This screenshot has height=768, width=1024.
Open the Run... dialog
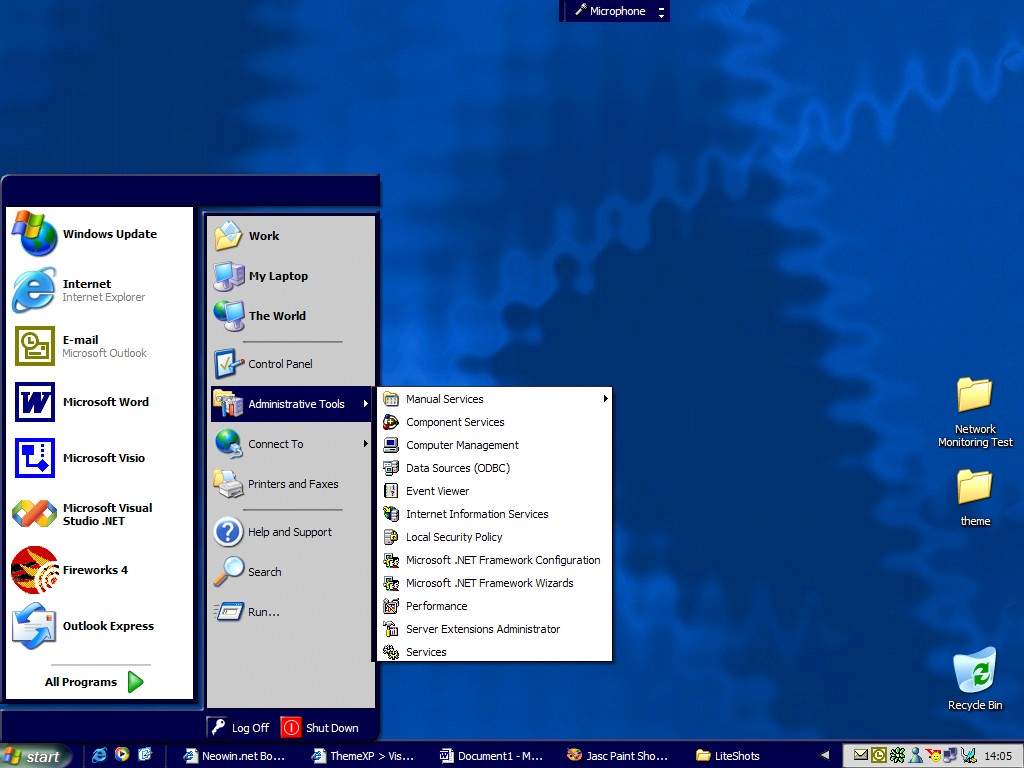click(291, 612)
